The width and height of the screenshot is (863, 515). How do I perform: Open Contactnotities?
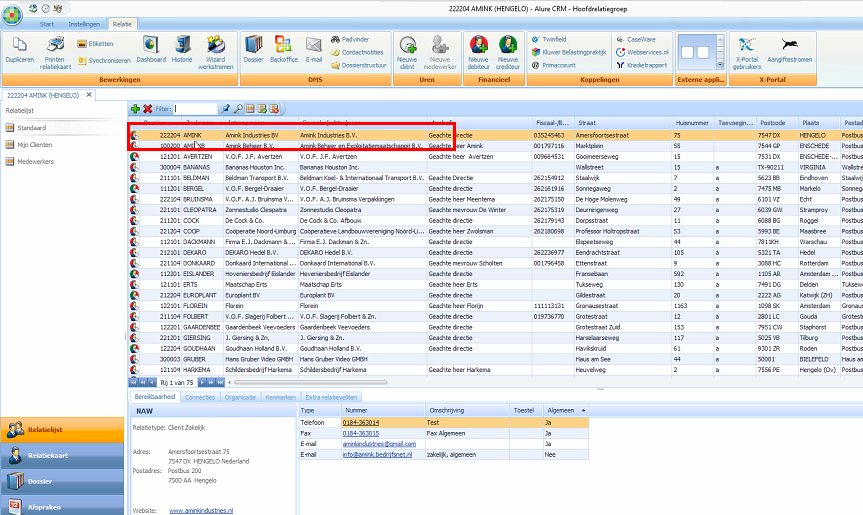click(x=357, y=52)
